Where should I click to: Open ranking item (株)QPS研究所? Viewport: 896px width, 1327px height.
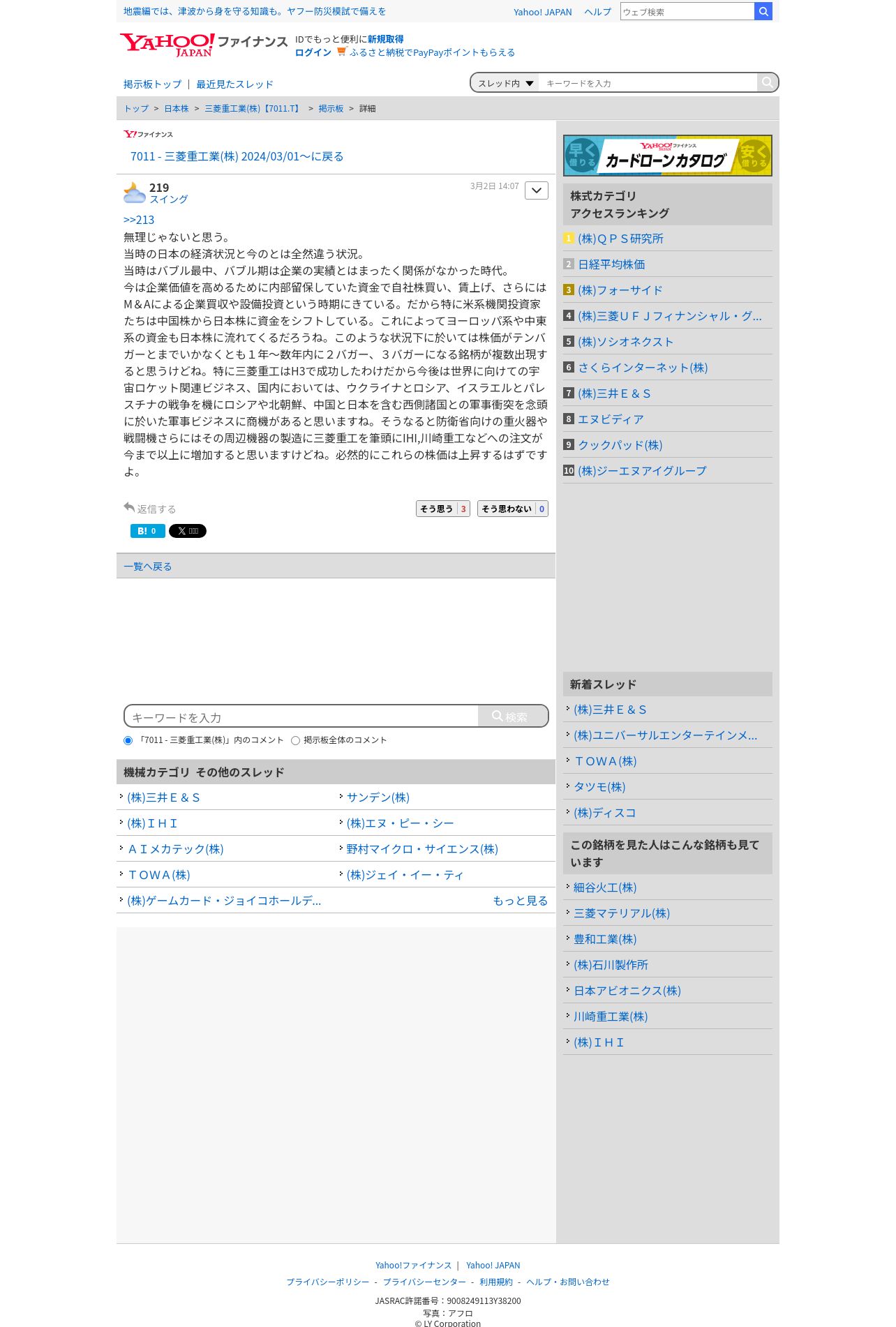click(620, 239)
